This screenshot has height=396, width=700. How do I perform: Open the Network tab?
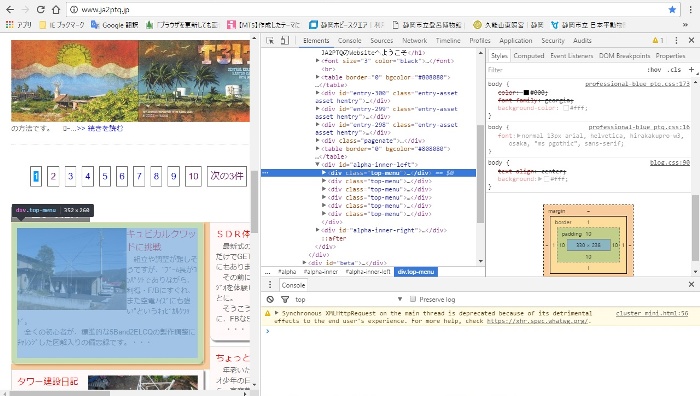click(415, 41)
